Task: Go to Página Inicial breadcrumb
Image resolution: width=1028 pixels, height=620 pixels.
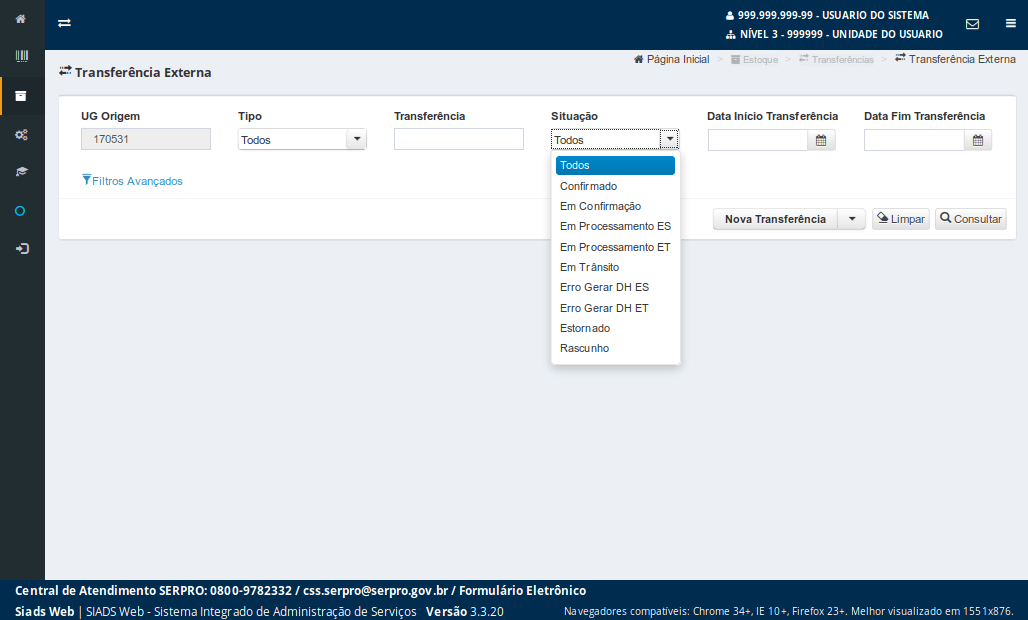Action: click(x=671, y=60)
